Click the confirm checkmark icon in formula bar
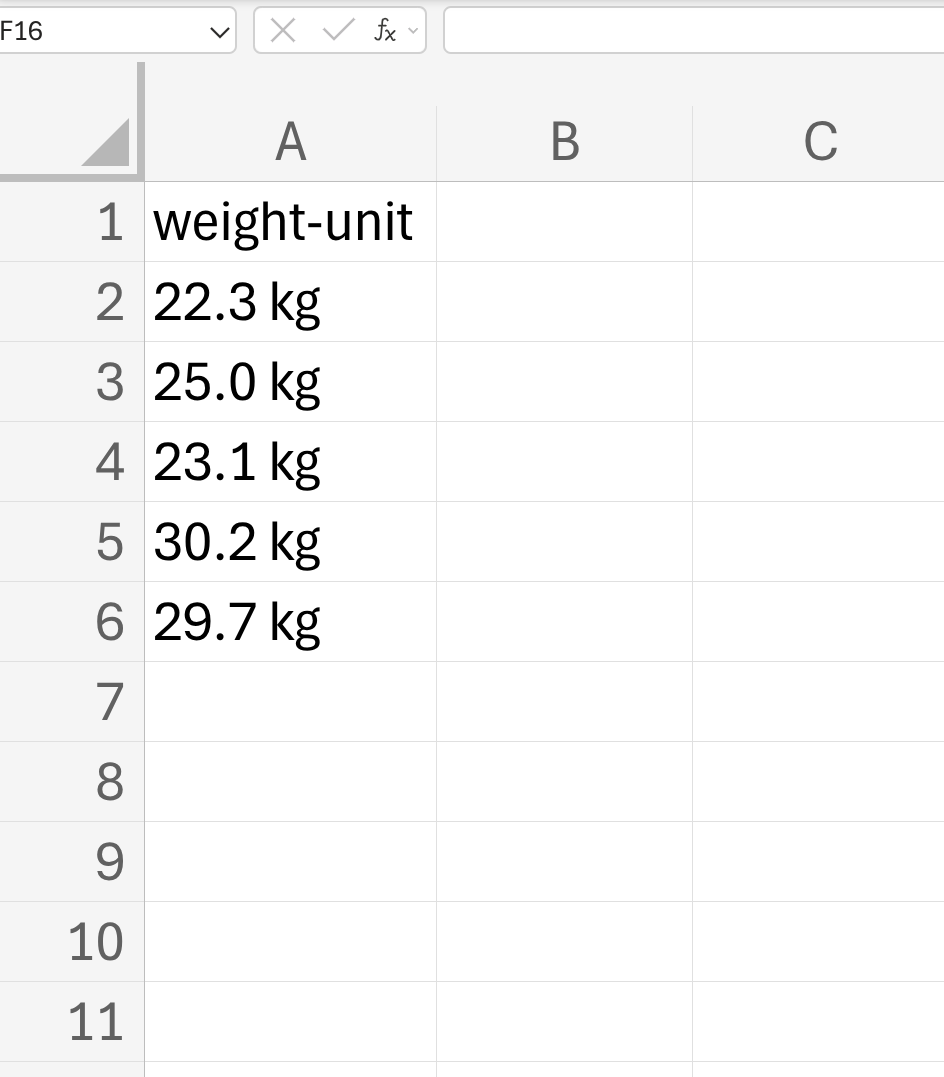This screenshot has height=1077, width=944. tap(338, 30)
